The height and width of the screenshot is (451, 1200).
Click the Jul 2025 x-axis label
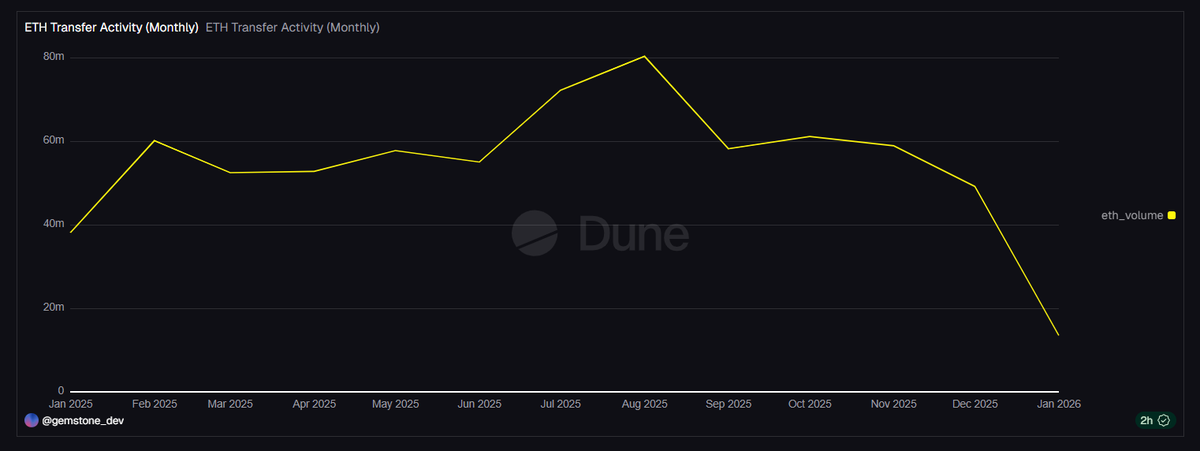coord(561,404)
